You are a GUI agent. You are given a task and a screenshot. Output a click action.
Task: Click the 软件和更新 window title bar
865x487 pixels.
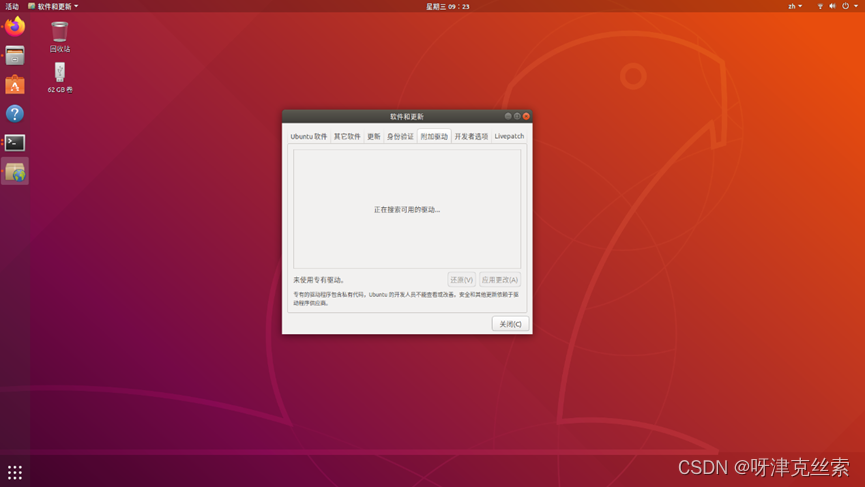tap(407, 116)
